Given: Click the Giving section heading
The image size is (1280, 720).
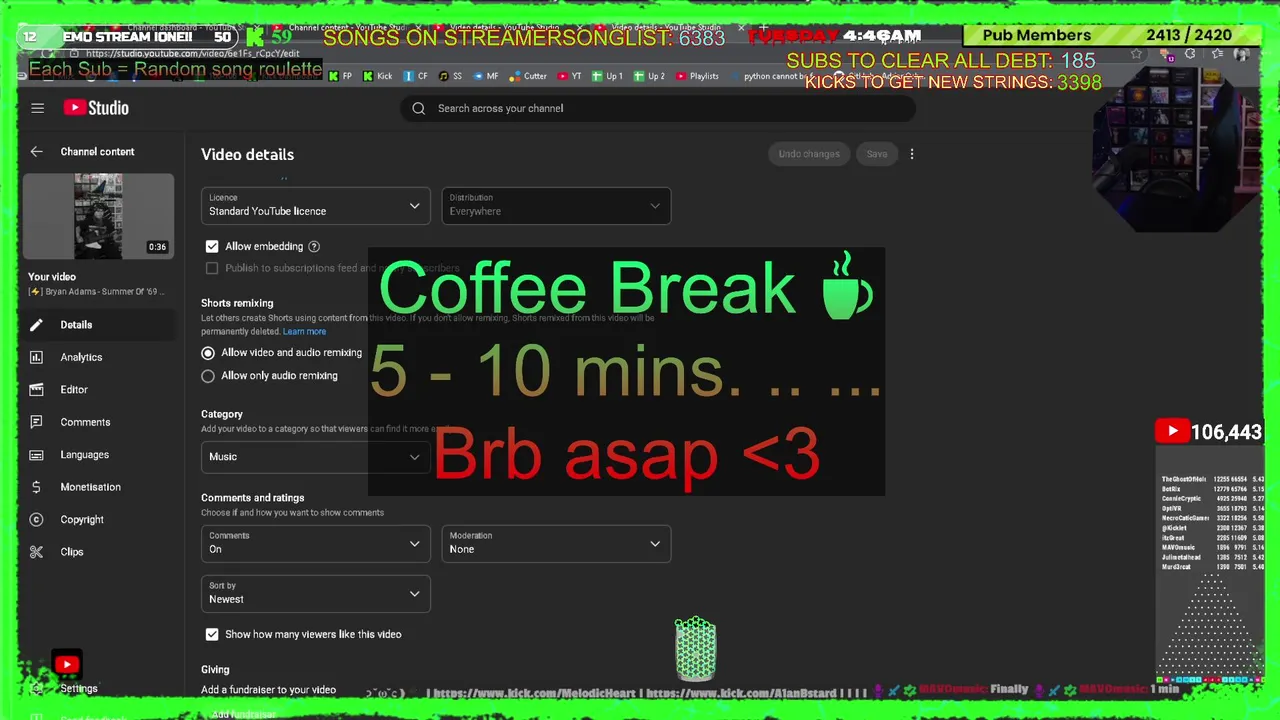Looking at the screenshot, I should (215, 670).
